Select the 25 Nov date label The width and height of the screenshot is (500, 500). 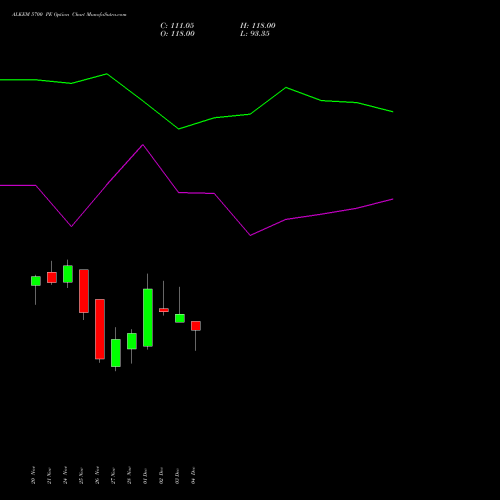click(x=81, y=475)
